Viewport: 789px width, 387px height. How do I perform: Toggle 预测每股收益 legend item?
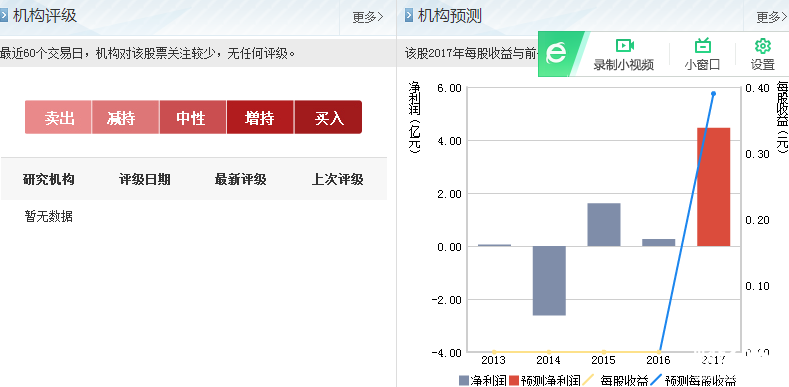693,380
